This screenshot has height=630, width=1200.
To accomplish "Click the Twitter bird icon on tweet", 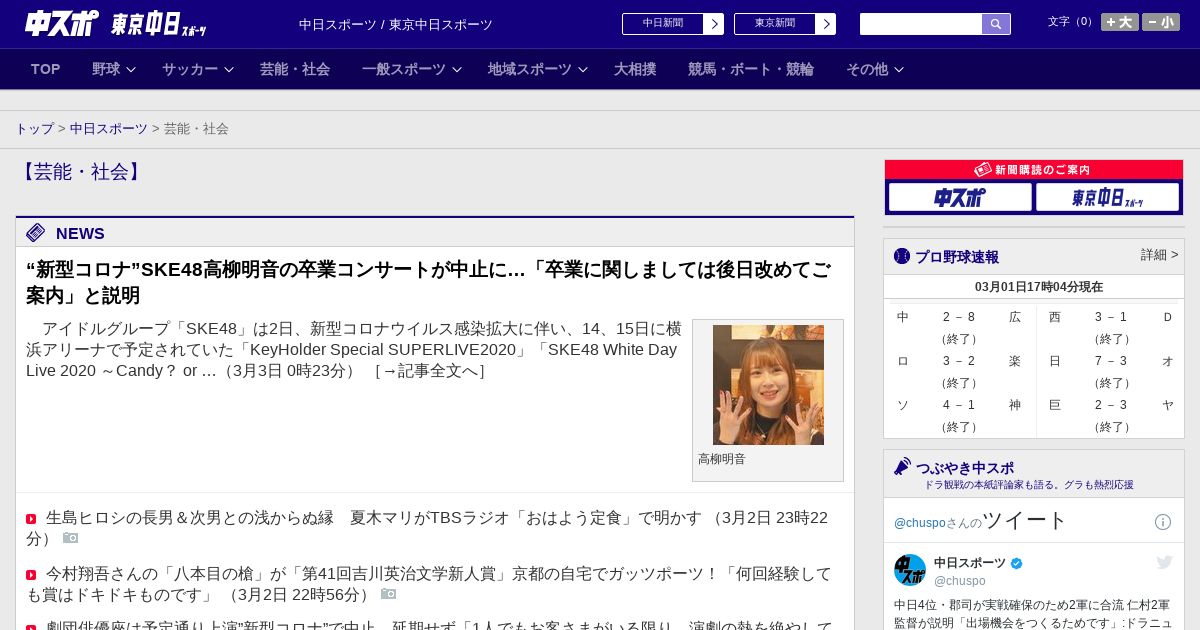I will 1164,563.
